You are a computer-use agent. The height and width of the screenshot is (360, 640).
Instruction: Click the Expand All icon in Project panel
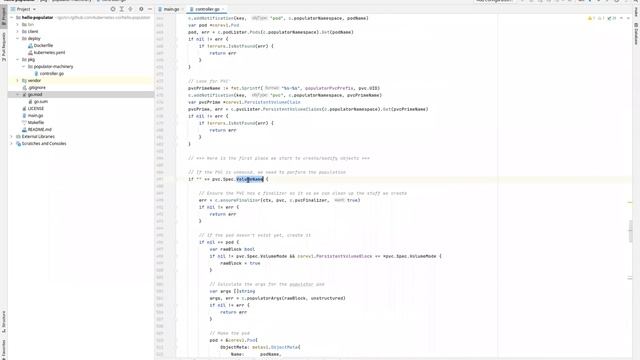(122, 9)
